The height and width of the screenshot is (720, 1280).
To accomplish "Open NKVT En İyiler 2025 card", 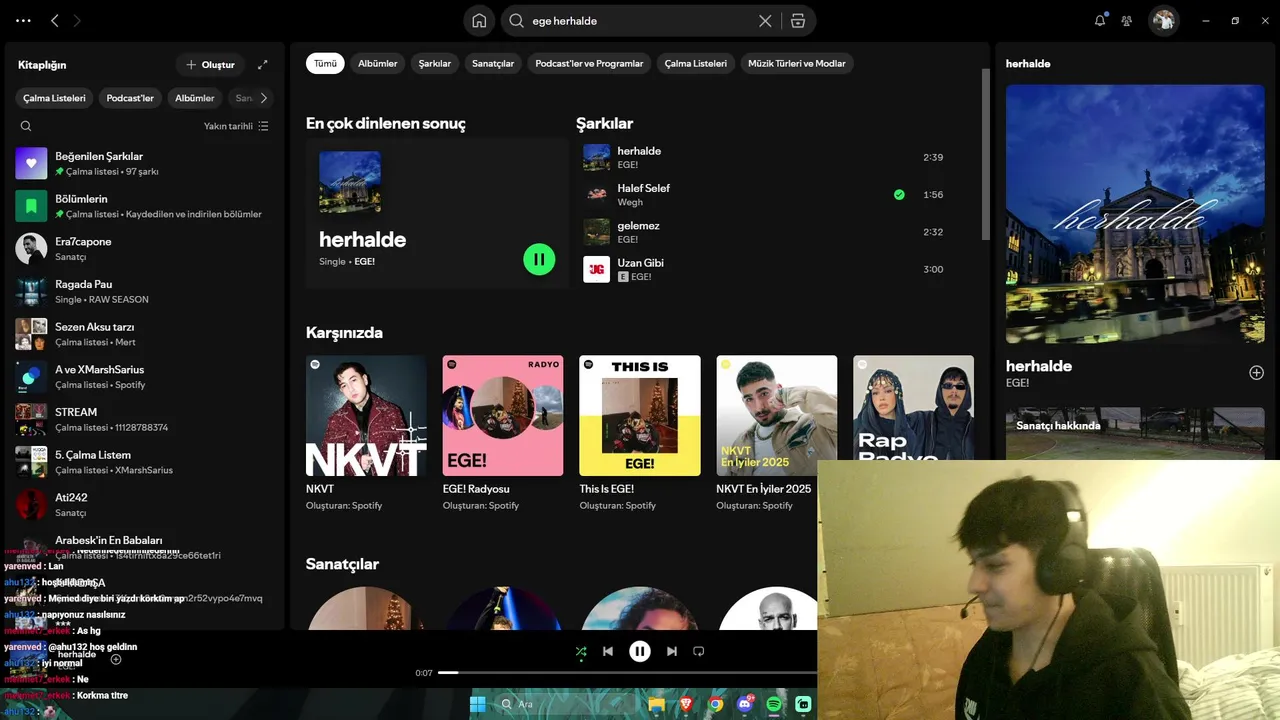I will pyautogui.click(x=777, y=434).
